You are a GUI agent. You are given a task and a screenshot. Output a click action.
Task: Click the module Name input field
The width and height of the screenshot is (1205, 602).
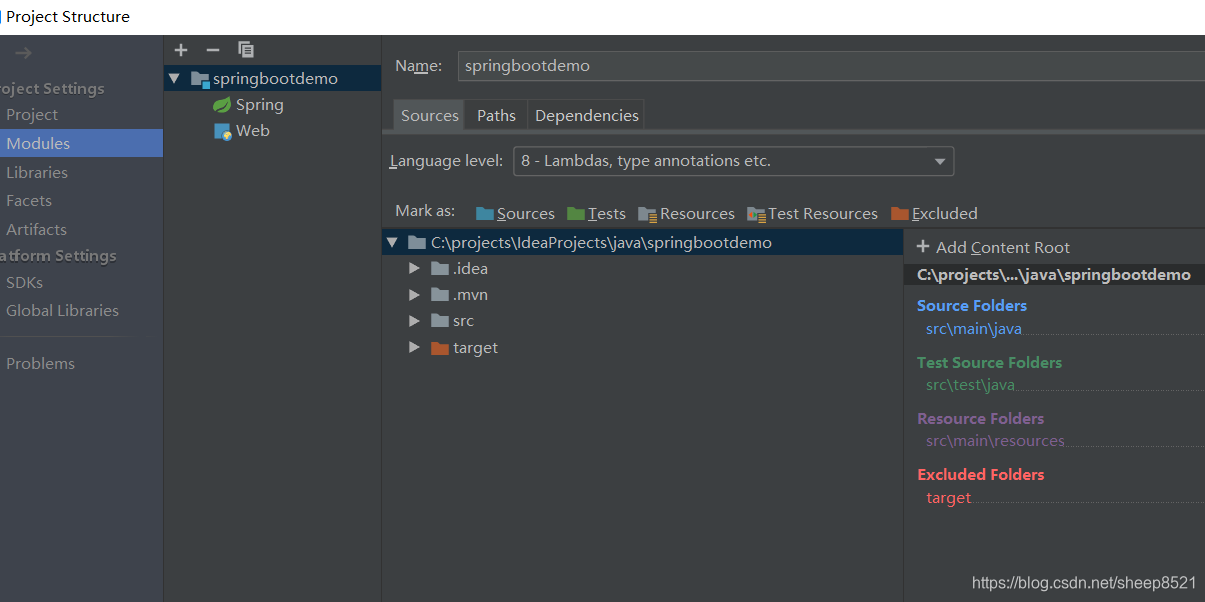click(831, 66)
